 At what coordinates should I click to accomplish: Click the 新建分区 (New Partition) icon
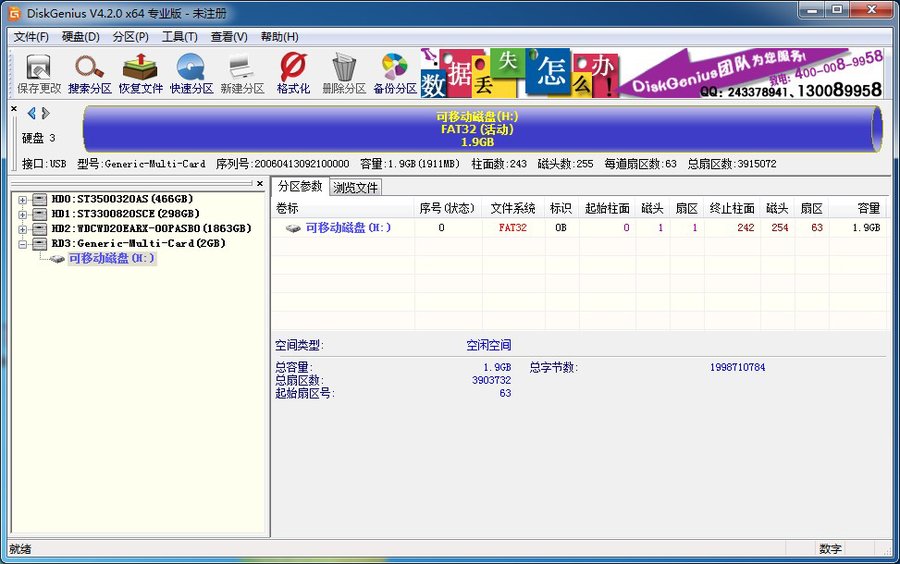pyautogui.click(x=242, y=73)
